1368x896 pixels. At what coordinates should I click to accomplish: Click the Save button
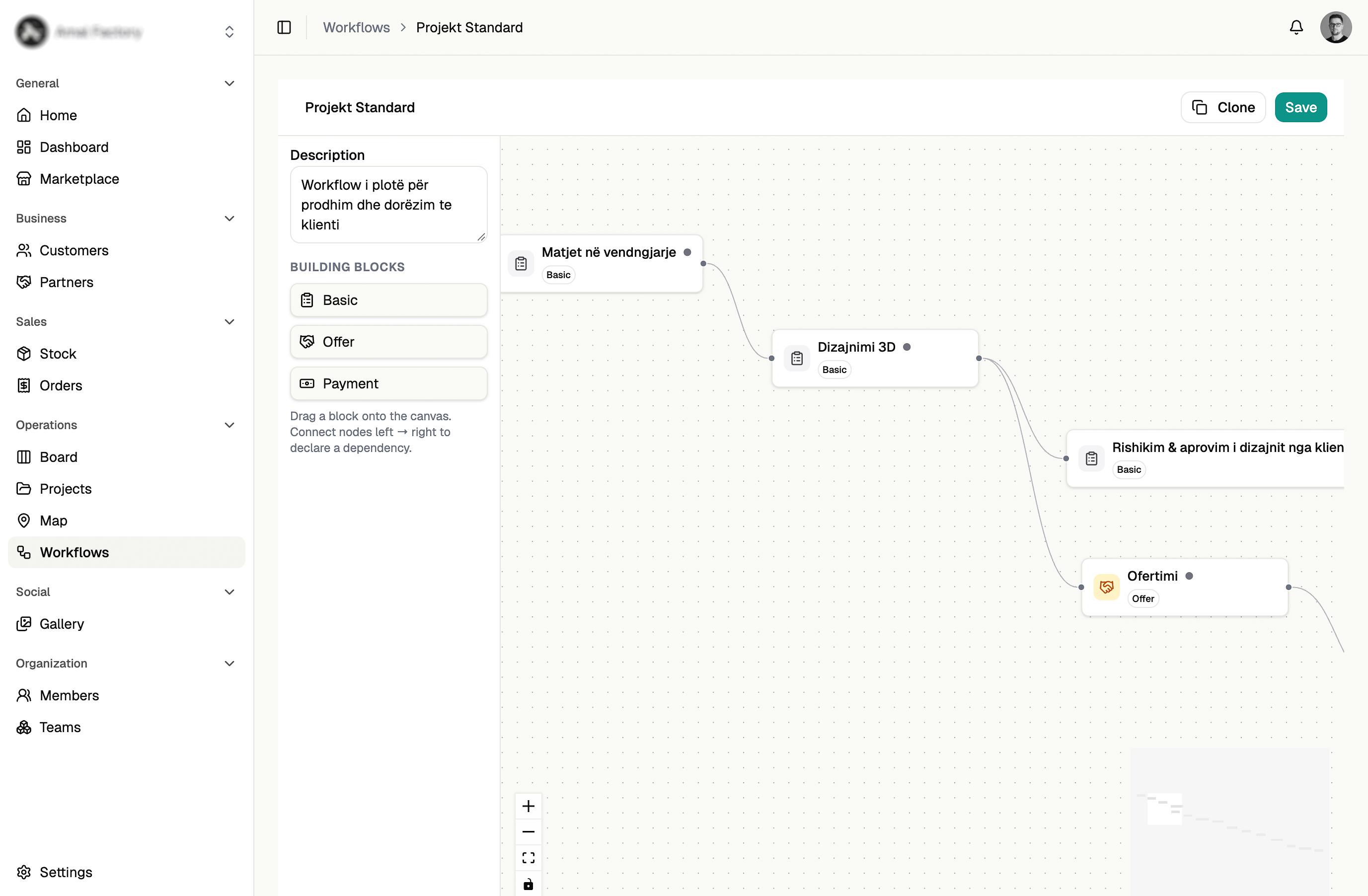click(x=1301, y=107)
